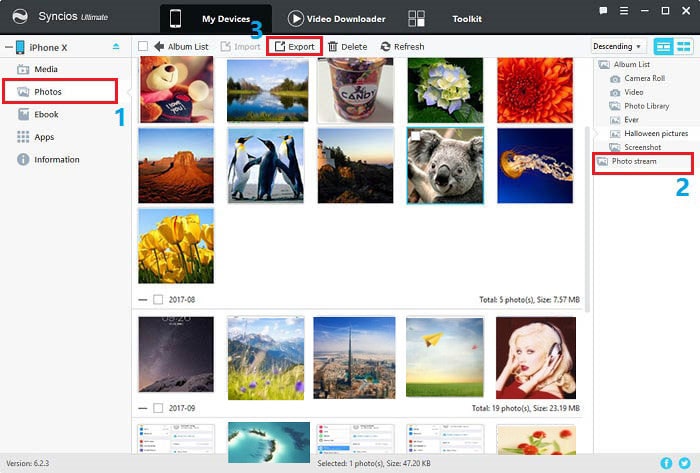The width and height of the screenshot is (700, 473).
Task: Collapse the 2017-09 photo group
Action: point(143,408)
